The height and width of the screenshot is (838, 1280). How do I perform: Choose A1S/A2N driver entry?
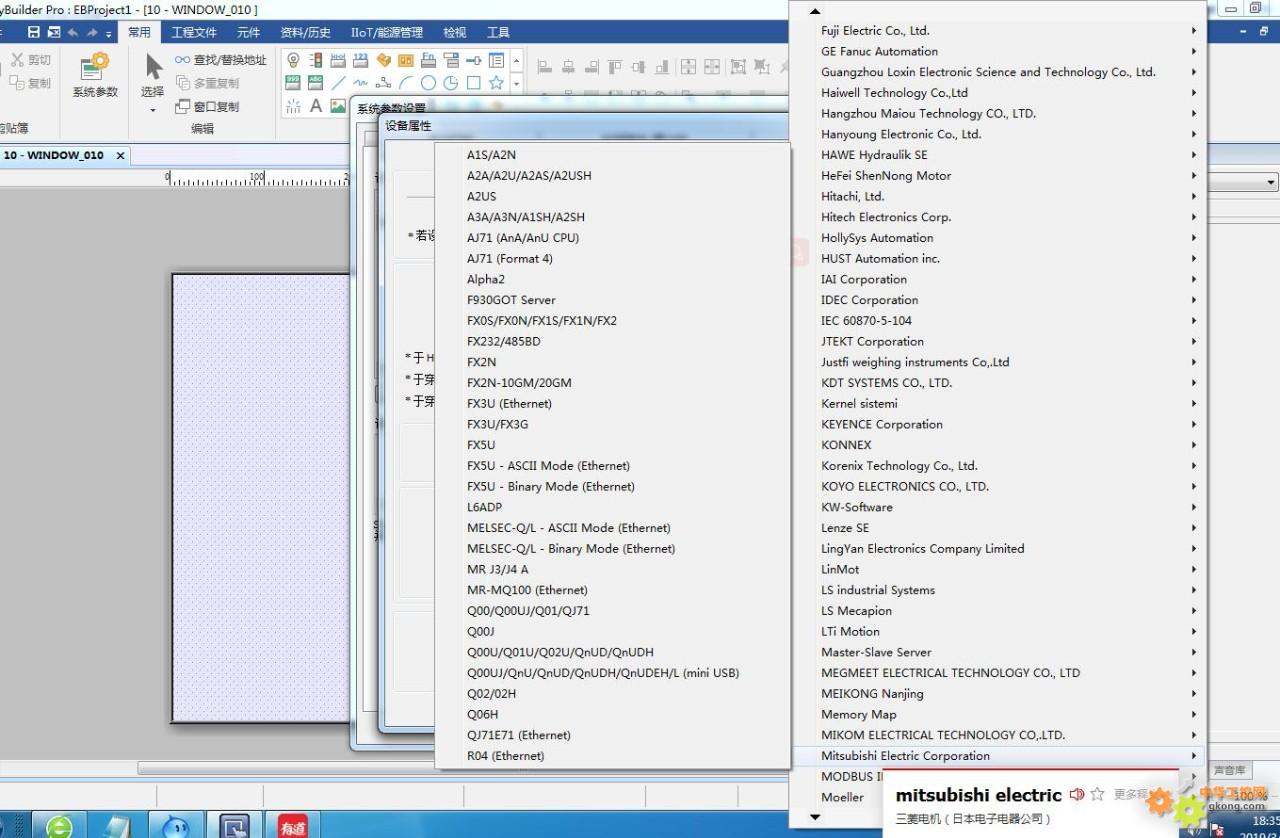612,155
